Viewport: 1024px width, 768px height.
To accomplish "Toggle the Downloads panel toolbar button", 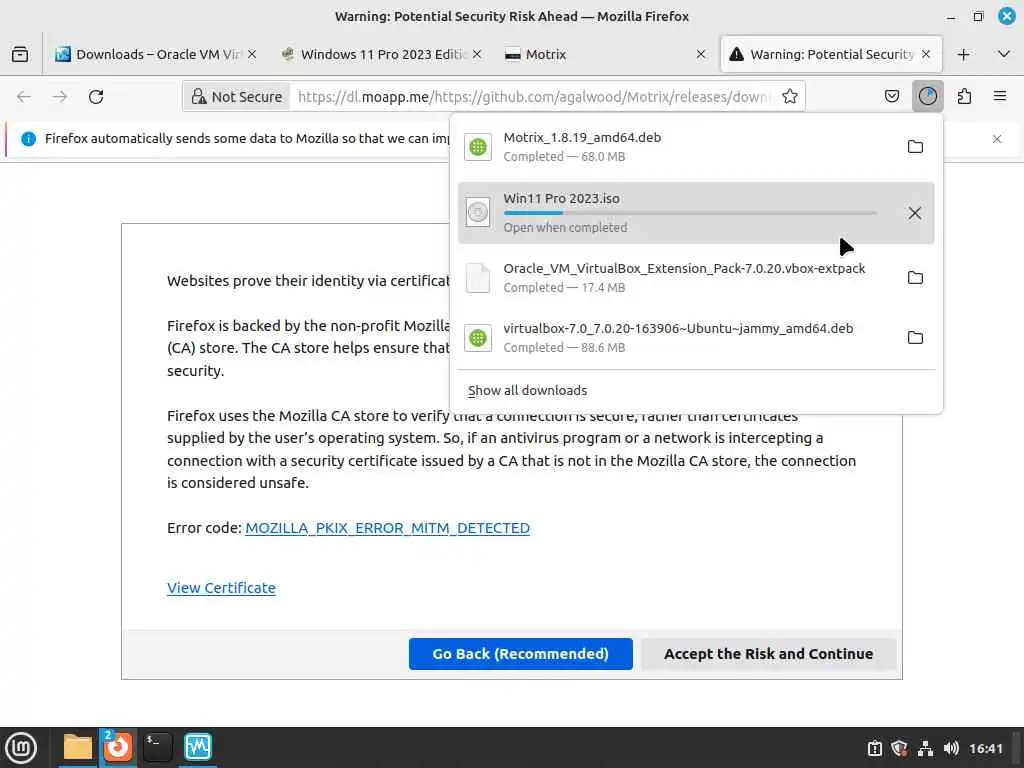I will point(927,97).
